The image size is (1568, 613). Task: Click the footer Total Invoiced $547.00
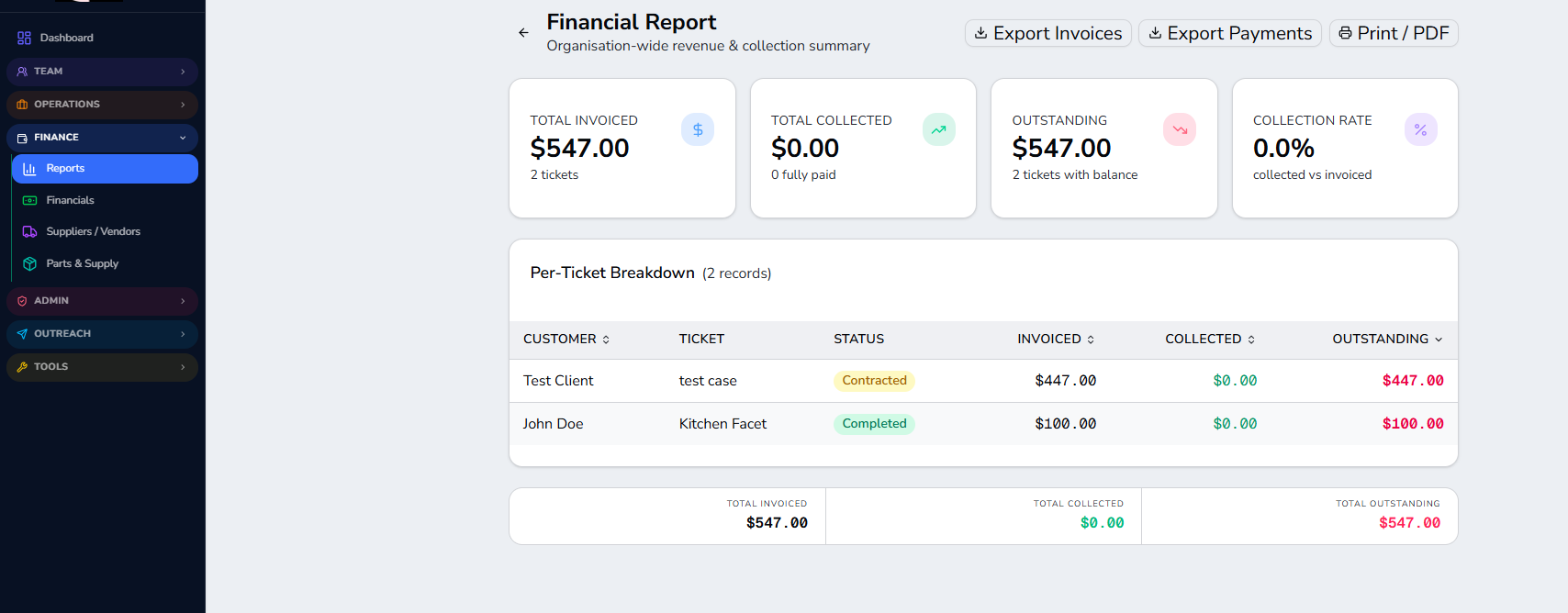click(x=777, y=523)
